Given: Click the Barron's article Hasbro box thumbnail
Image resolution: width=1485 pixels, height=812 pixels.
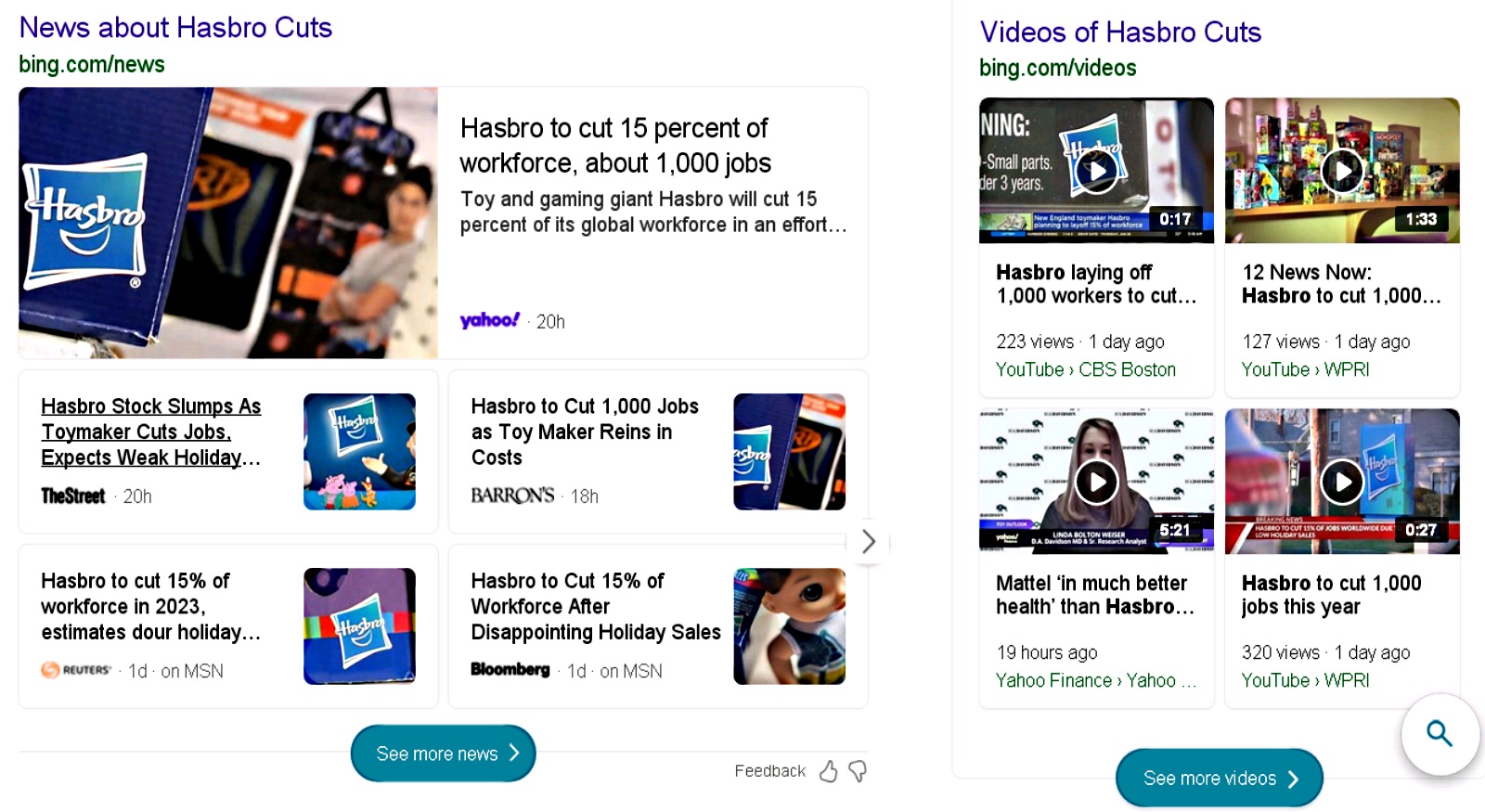Looking at the screenshot, I should point(789,452).
